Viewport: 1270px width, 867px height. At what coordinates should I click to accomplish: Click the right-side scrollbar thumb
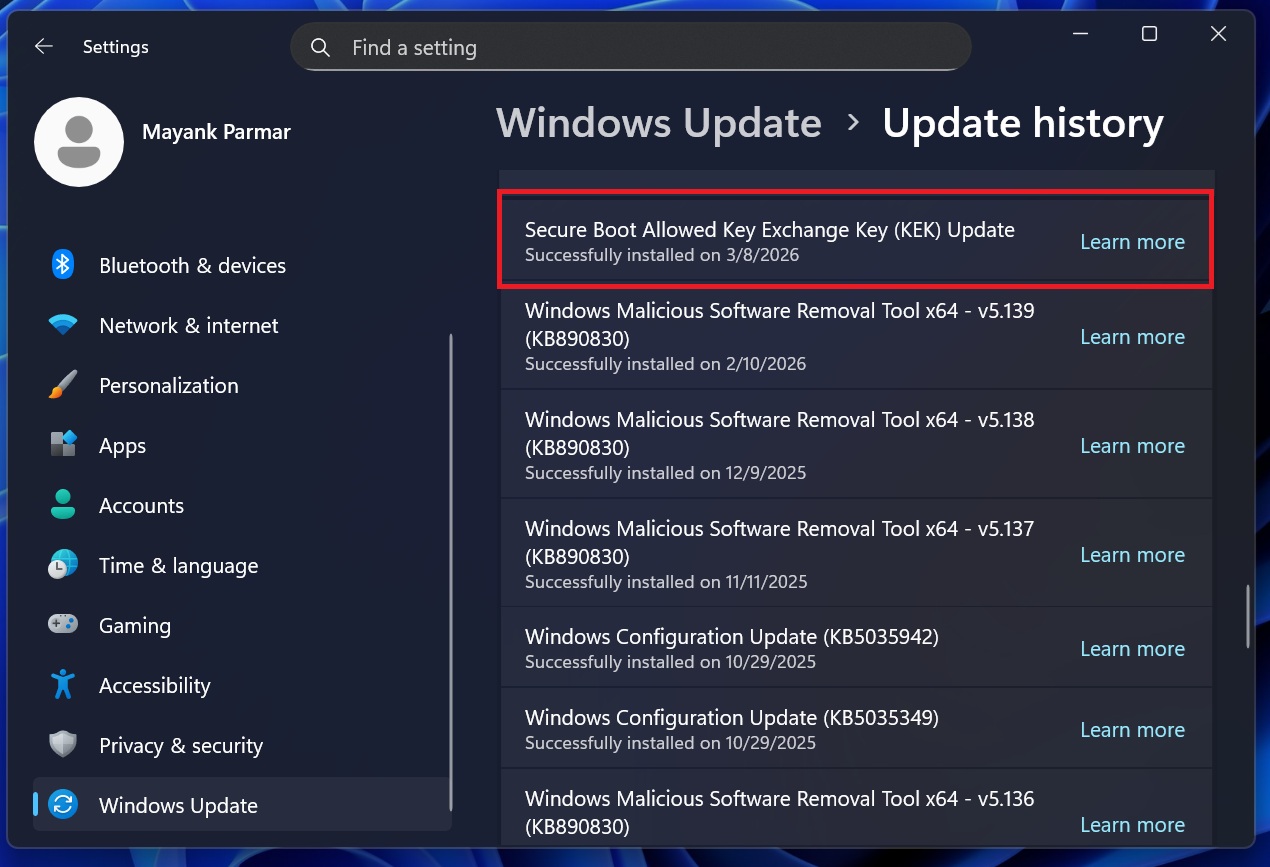click(x=1248, y=615)
